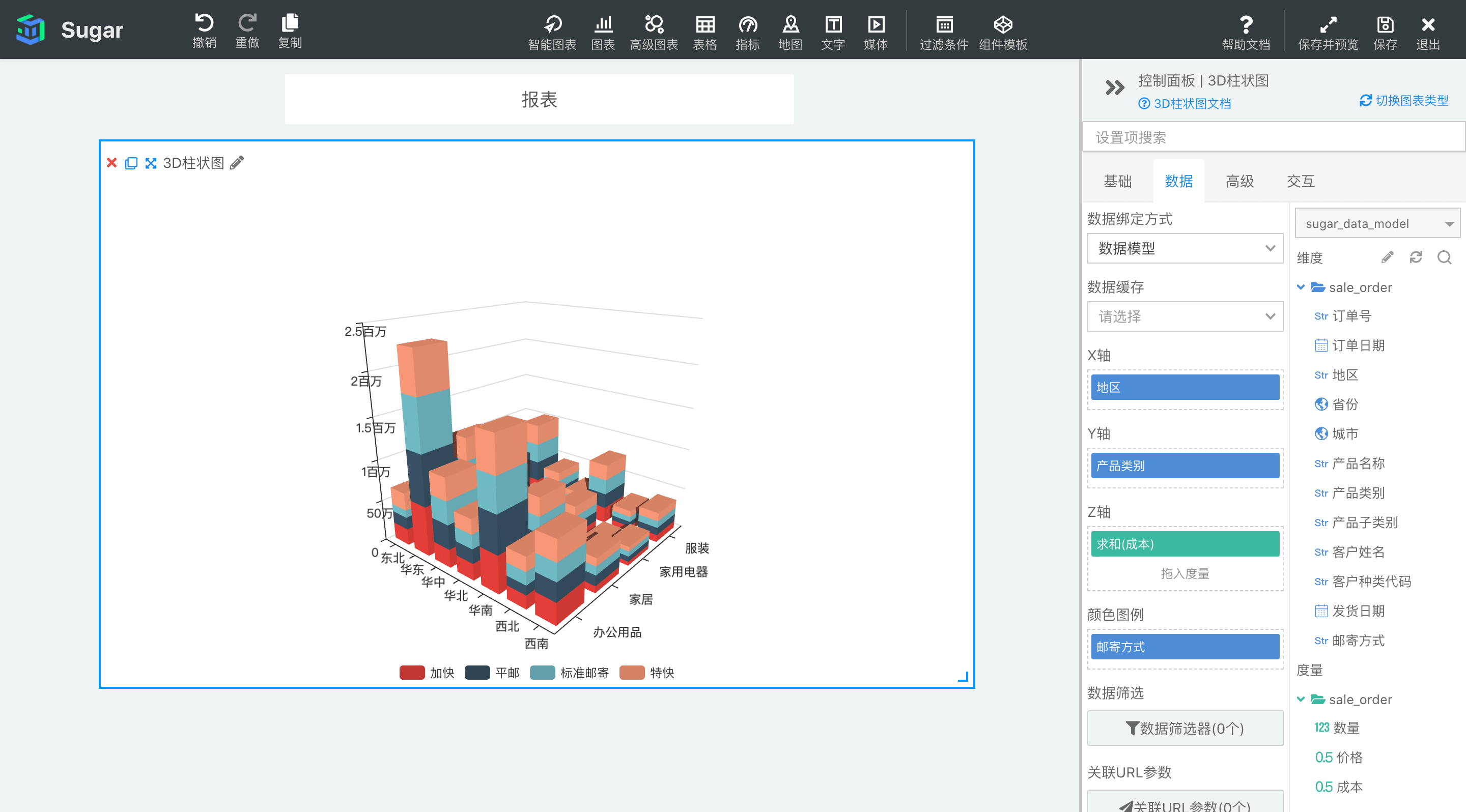Open 数据筛选器(0个) button
Viewport: 1466px width, 812px height.
click(1185, 729)
